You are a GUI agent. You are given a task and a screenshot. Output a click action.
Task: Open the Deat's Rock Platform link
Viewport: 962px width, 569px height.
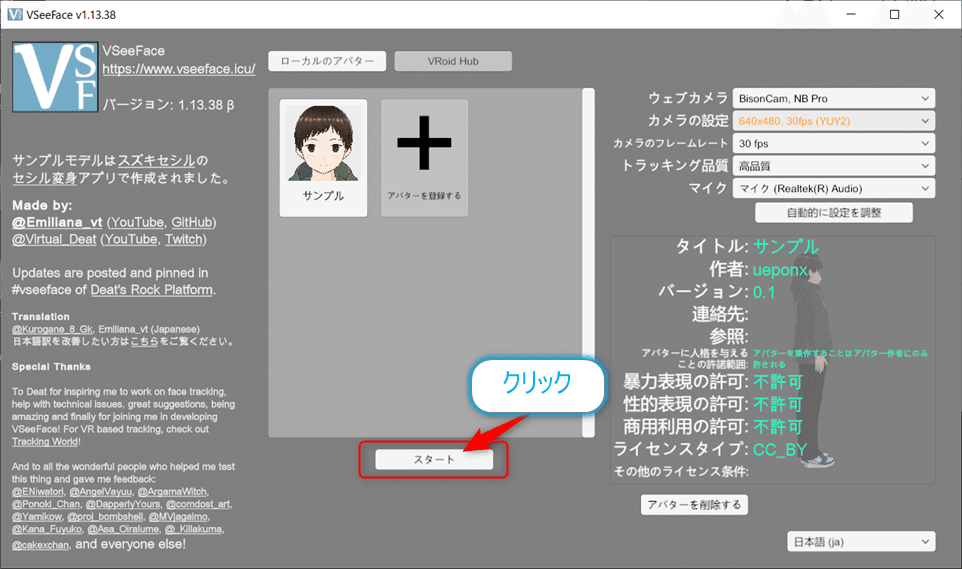tap(152, 290)
